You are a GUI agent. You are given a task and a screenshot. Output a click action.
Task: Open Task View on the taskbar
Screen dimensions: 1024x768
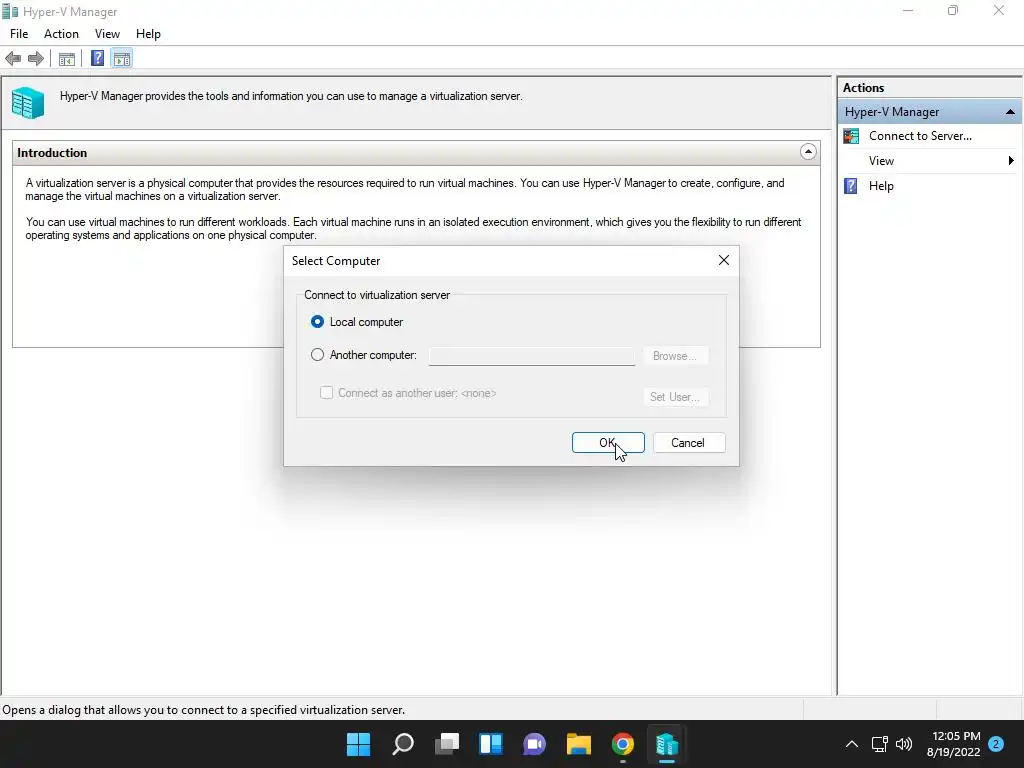(447, 744)
